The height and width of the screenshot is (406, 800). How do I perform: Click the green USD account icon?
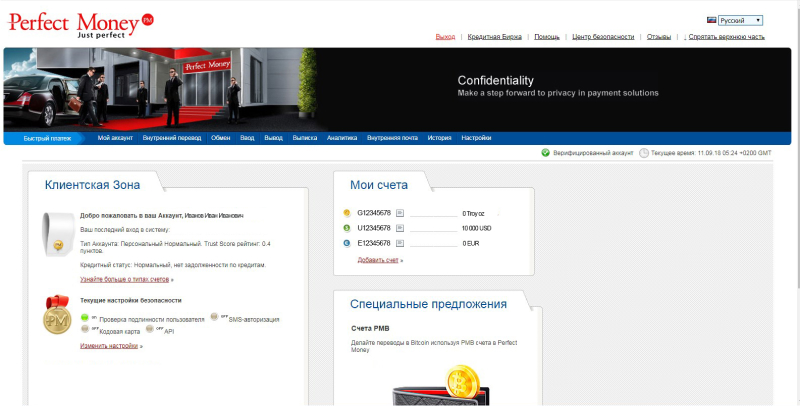tap(346, 228)
